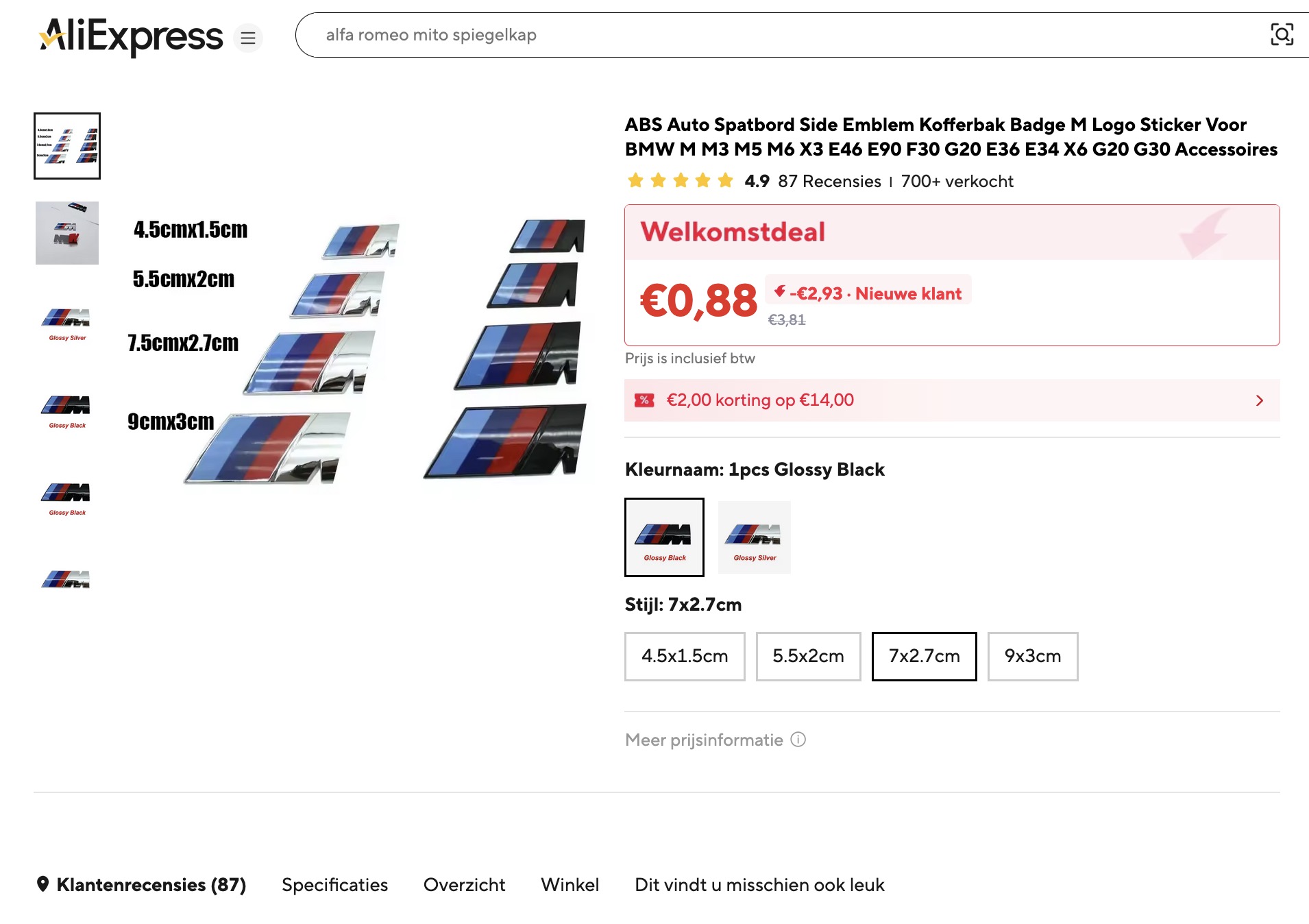Select the Glossy Black color swatch
Image resolution: width=1309 pixels, height=924 pixels.
coord(663,537)
